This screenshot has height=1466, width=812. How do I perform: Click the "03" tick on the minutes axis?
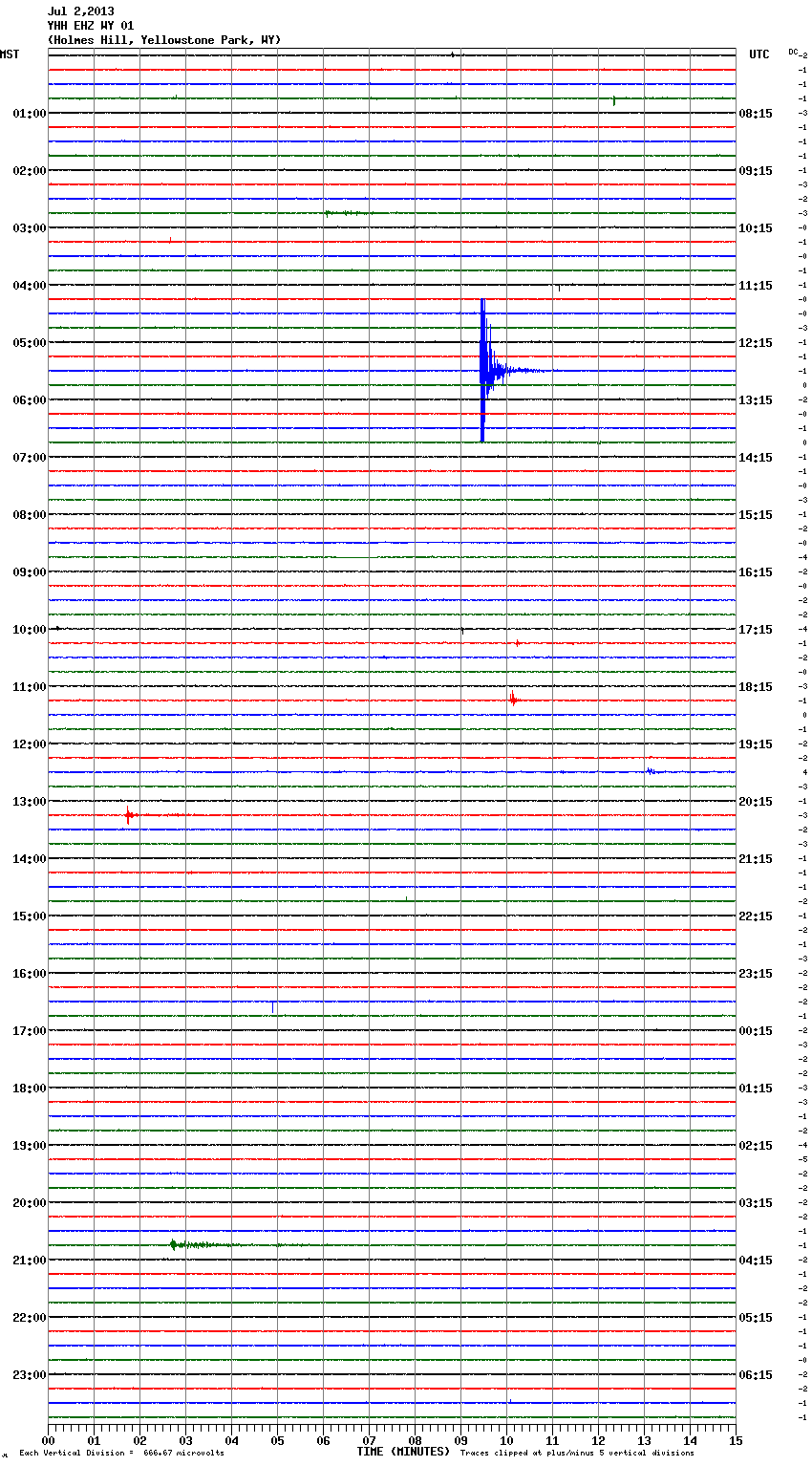(185, 1440)
